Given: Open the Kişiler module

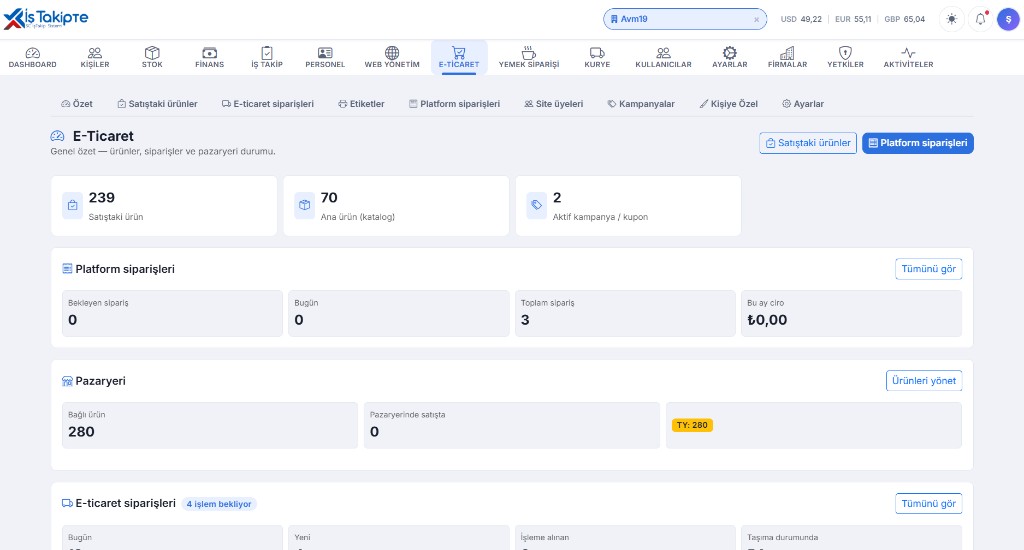Looking at the screenshot, I should click(95, 57).
